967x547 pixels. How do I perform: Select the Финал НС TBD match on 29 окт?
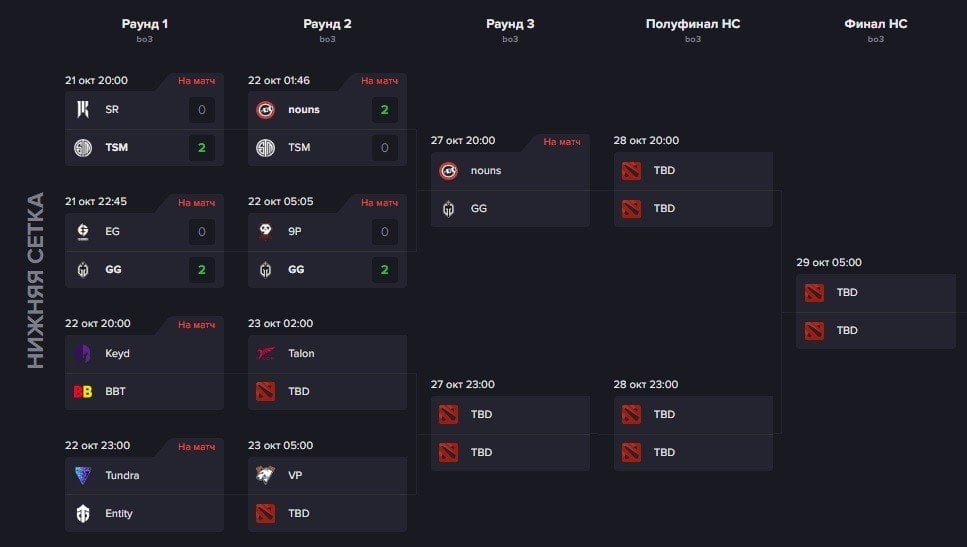(876, 311)
